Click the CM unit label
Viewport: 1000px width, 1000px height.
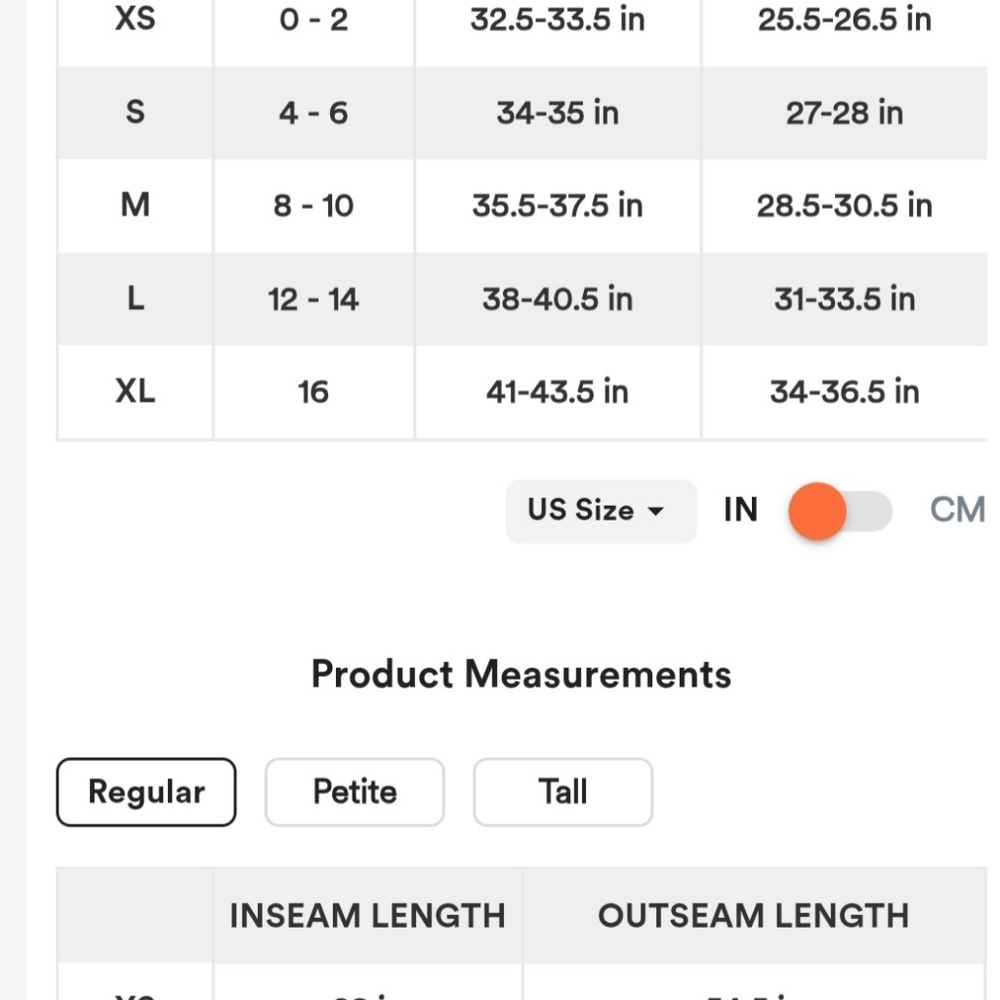(956, 510)
